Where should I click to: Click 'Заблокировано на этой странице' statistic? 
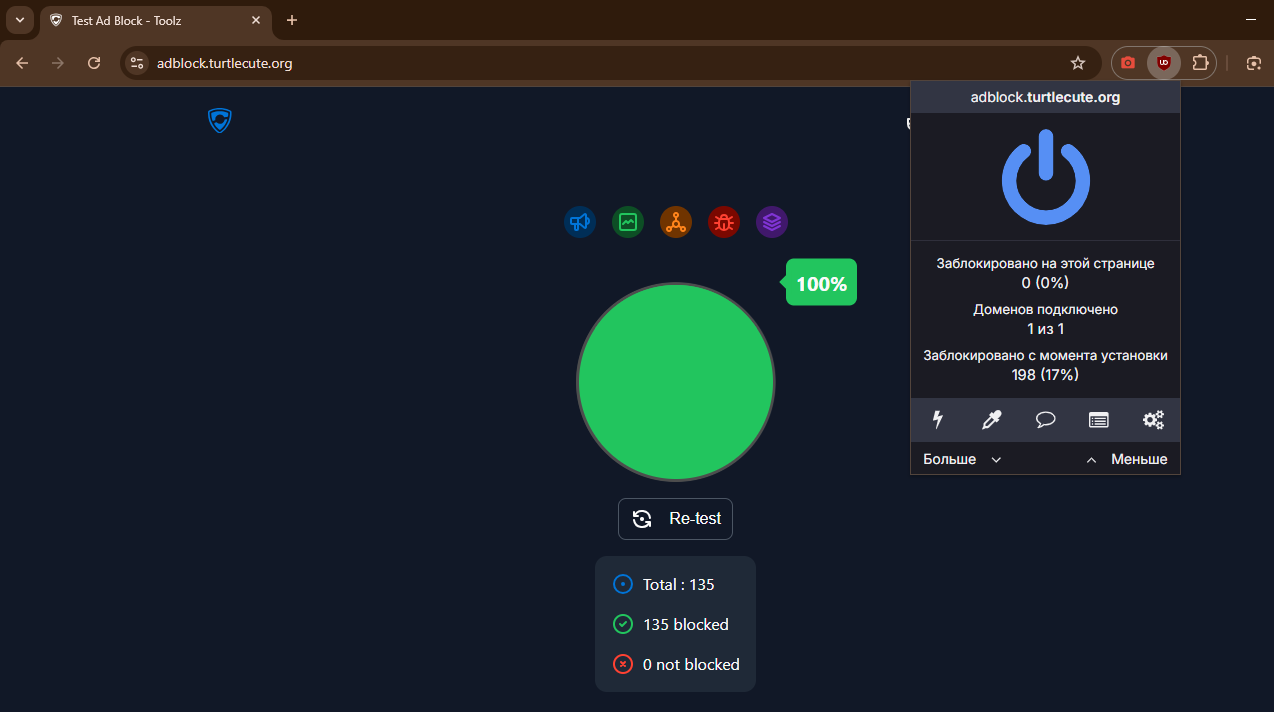[x=1046, y=273]
